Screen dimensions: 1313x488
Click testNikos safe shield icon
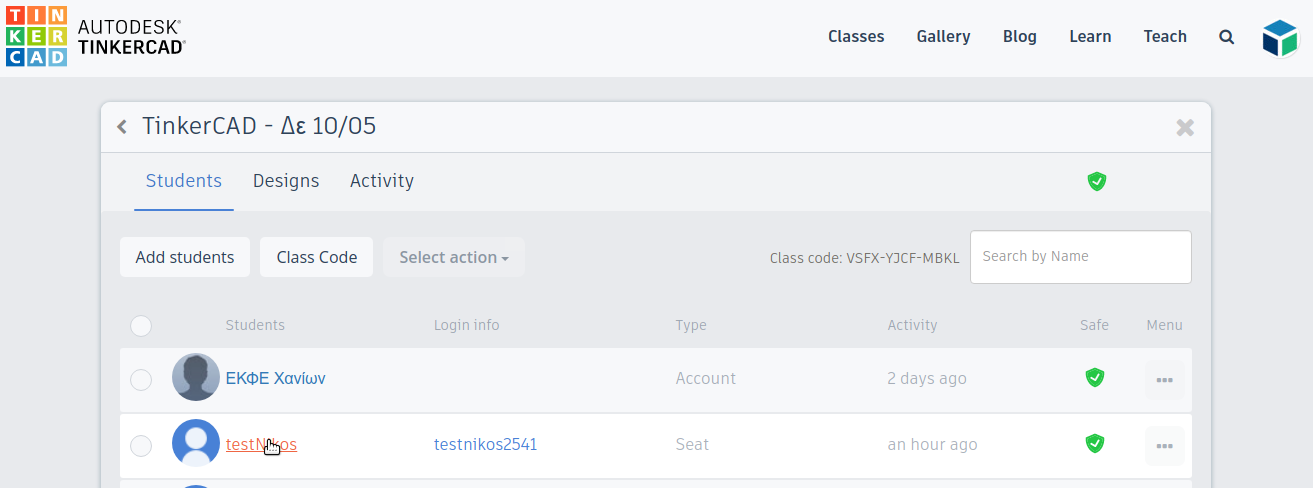1095,443
